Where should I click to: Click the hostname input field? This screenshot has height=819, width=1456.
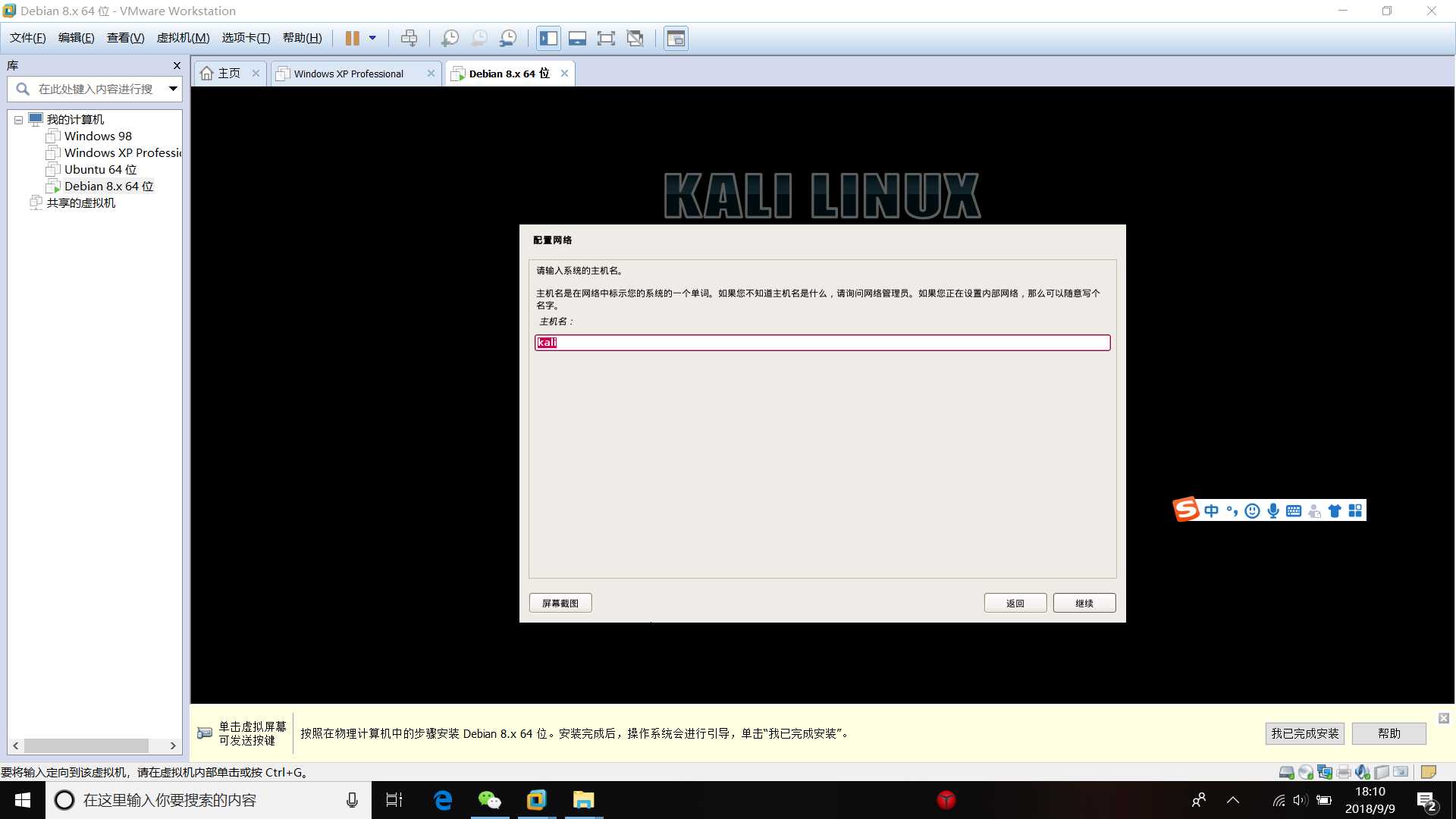(822, 343)
